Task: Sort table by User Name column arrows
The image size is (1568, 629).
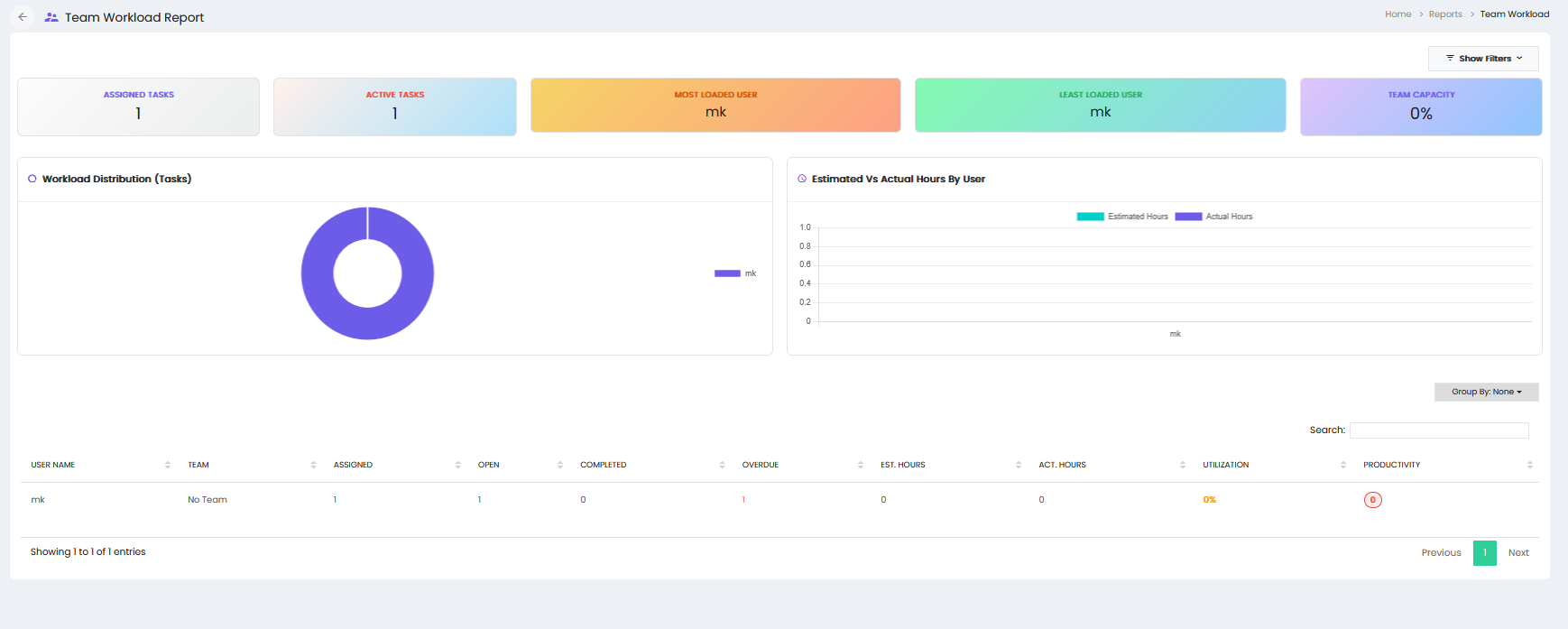Action: [x=168, y=465]
